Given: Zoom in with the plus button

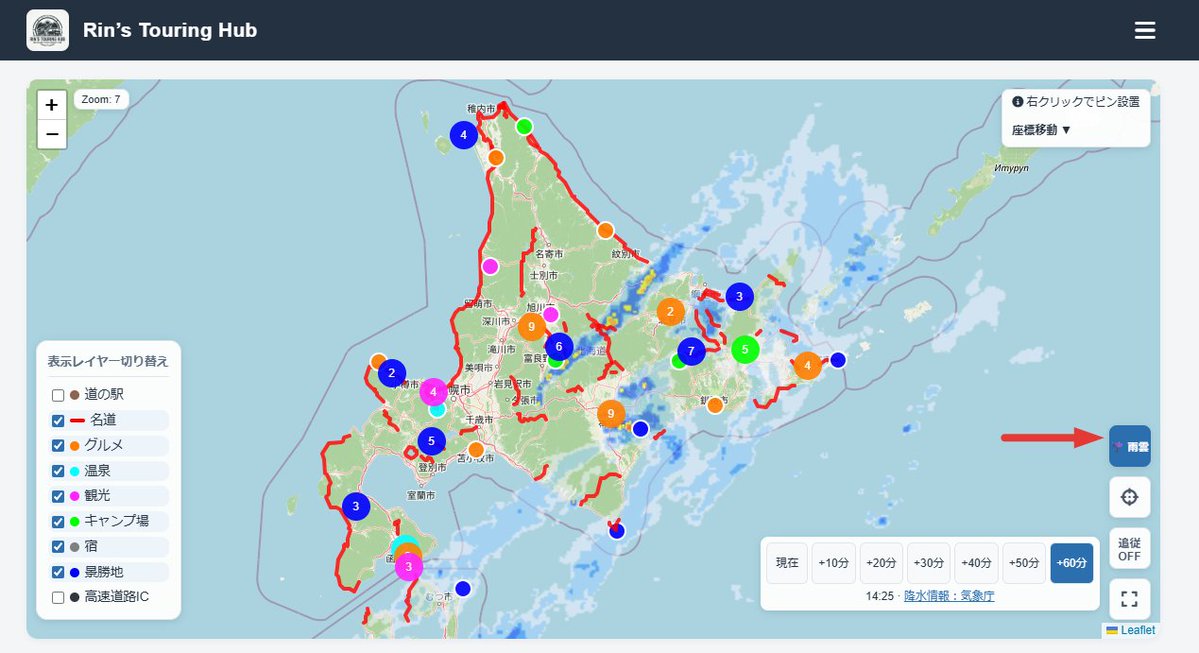Looking at the screenshot, I should click(x=51, y=105).
